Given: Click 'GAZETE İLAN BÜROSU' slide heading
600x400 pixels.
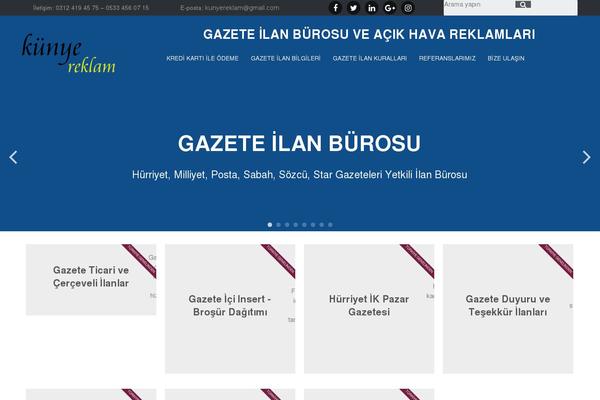Looking at the screenshot, I should (299, 143).
